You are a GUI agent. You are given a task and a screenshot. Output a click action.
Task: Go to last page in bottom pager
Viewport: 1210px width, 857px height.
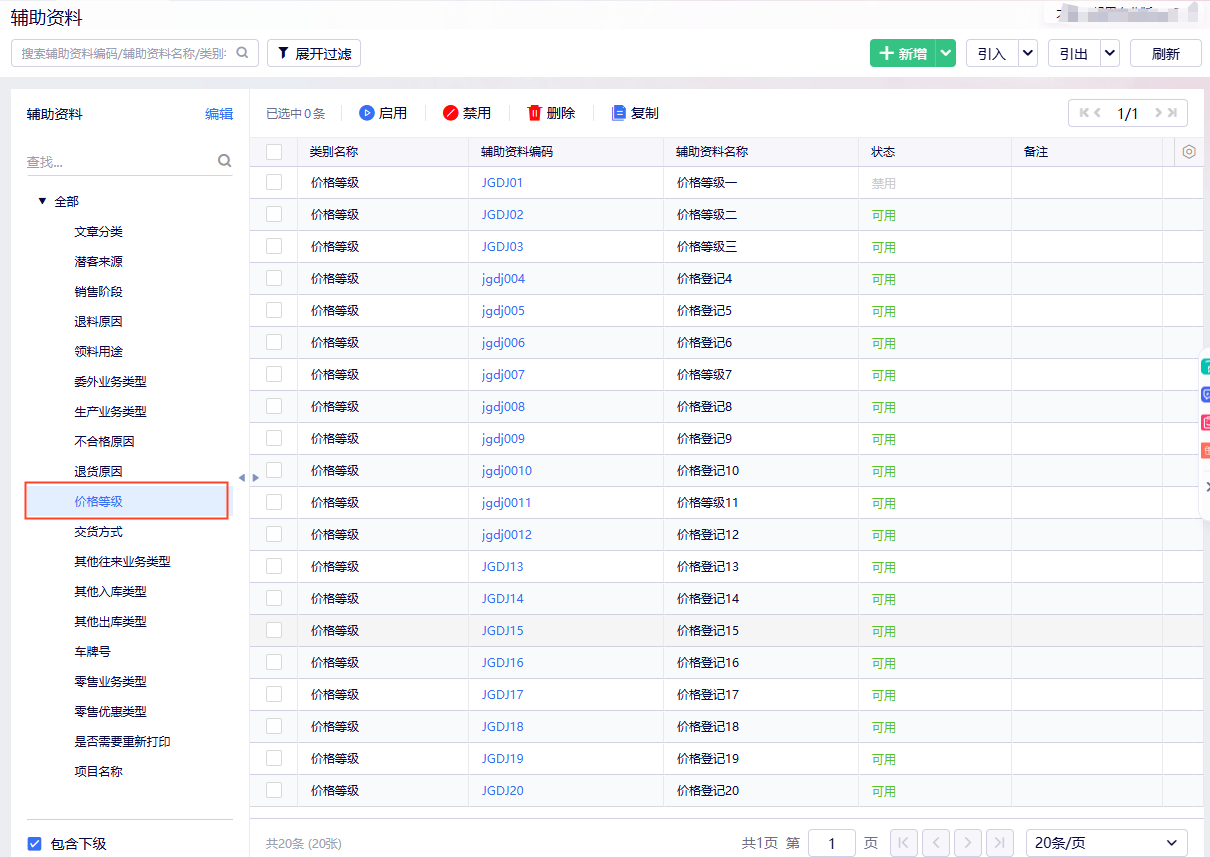click(x=1000, y=843)
